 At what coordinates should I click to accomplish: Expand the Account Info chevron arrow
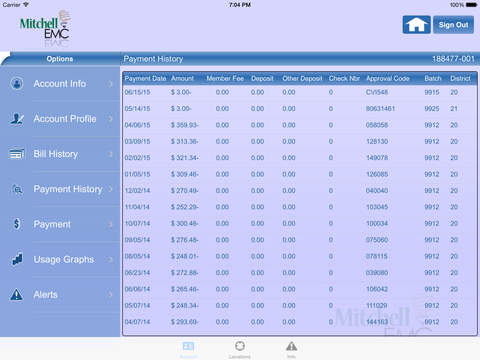coord(111,84)
